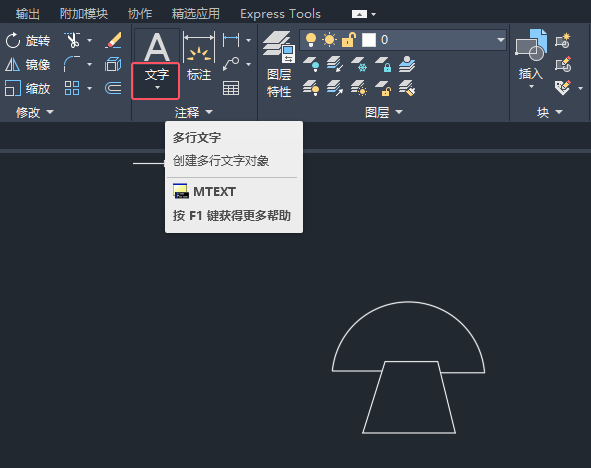Expand the Array tool dropdown arrow

click(89, 89)
